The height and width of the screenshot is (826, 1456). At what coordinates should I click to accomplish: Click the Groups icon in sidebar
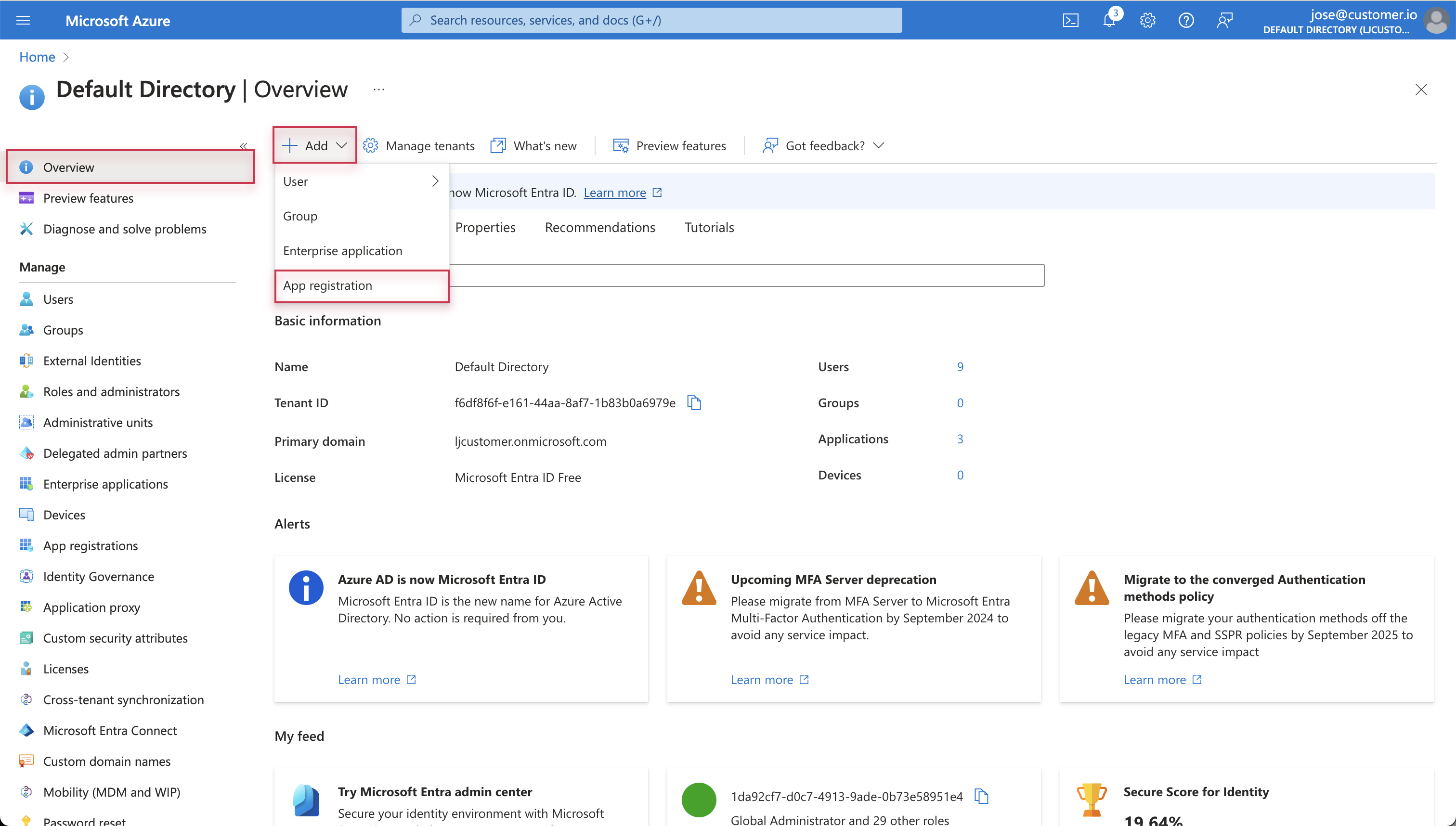(26, 330)
